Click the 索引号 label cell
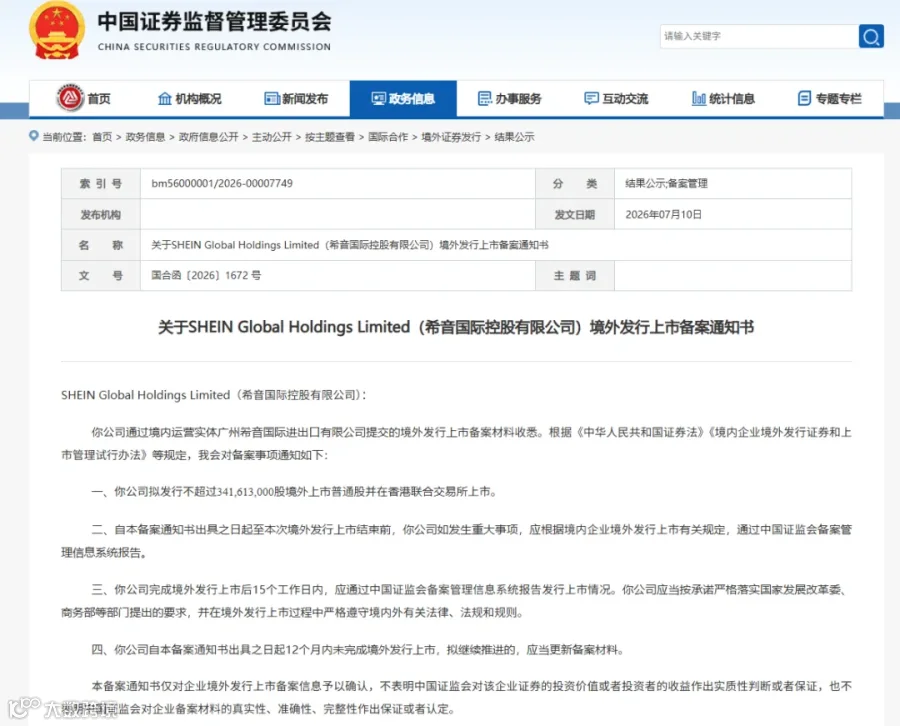Screen dimensions: 900x726 click(101, 184)
